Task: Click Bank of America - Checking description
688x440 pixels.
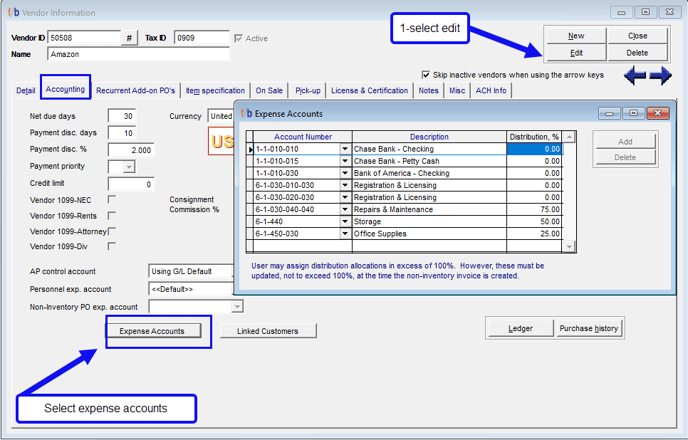Action: tap(429, 173)
